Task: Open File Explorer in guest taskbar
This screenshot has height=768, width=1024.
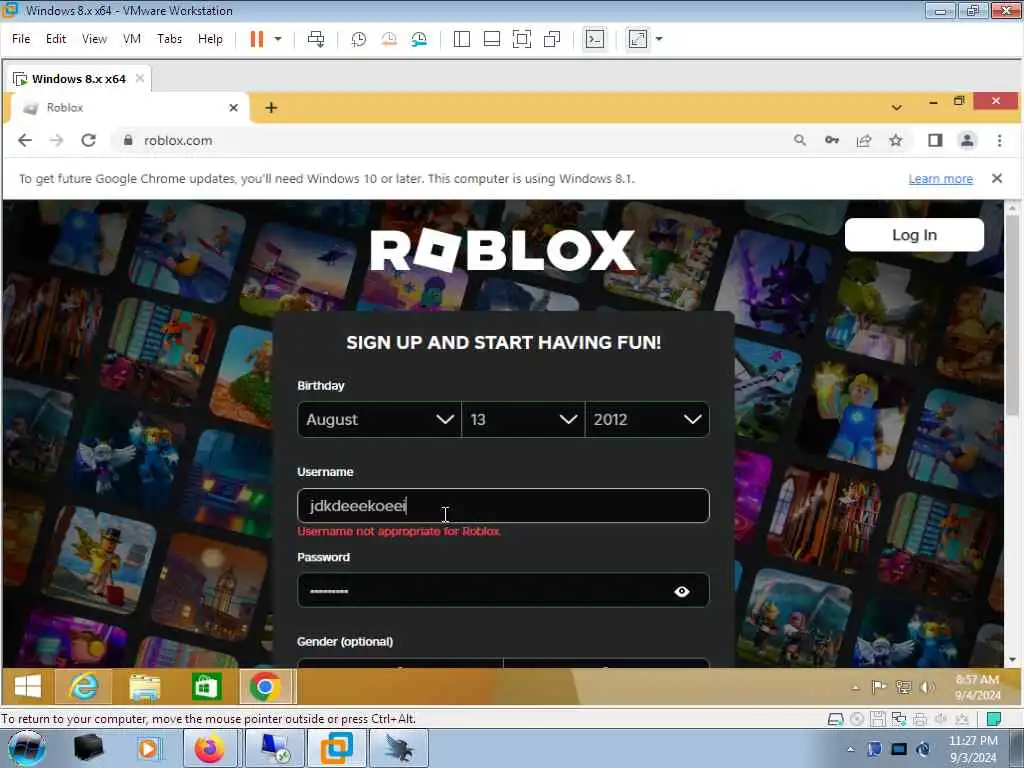Action: tap(144, 687)
